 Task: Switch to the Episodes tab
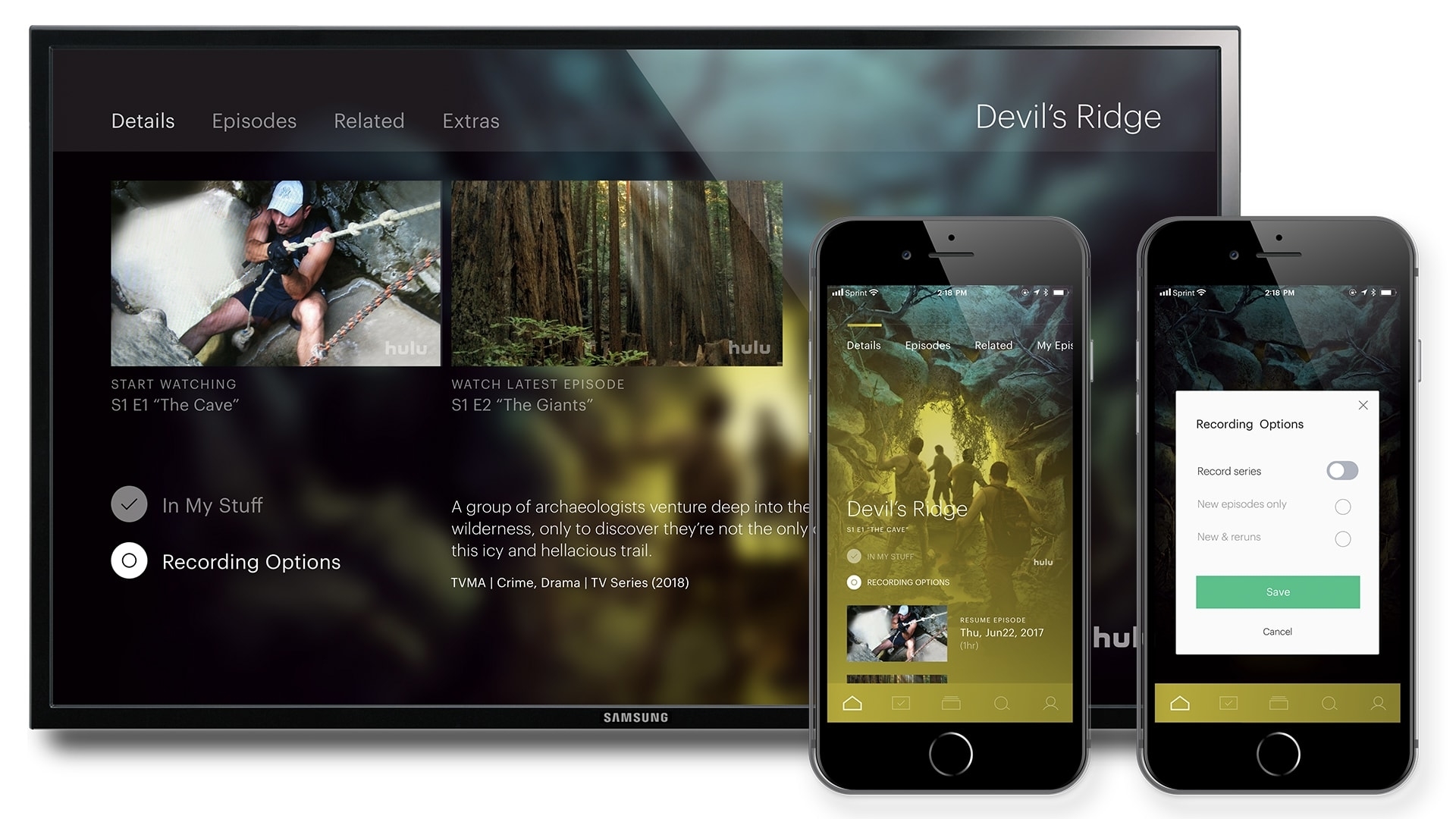[255, 119]
